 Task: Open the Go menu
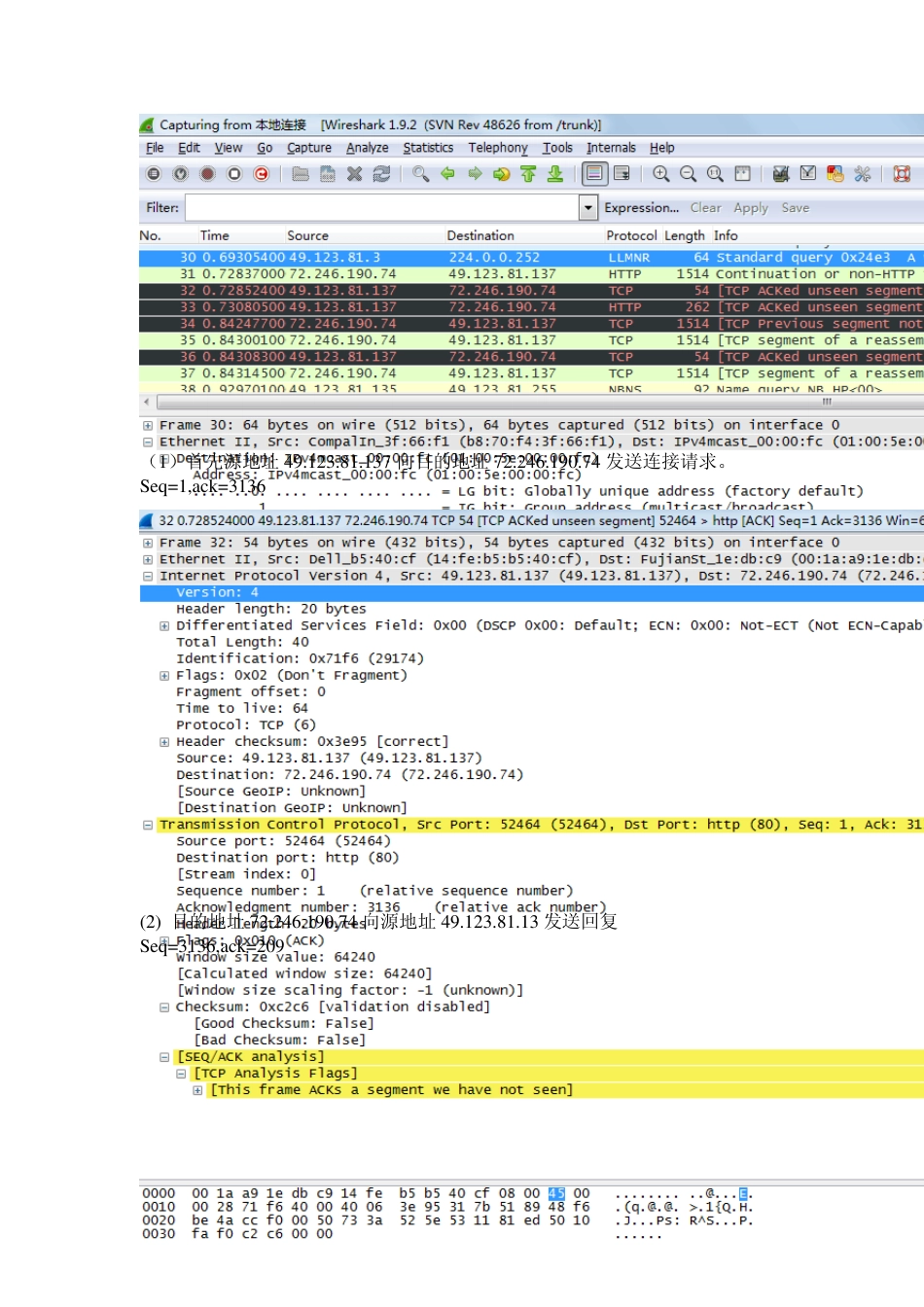click(x=265, y=148)
